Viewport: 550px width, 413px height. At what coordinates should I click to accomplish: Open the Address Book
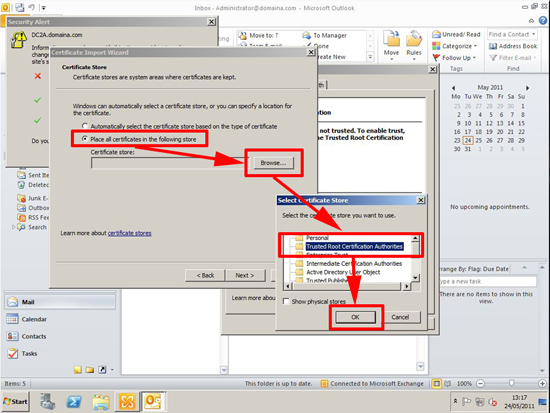513,46
